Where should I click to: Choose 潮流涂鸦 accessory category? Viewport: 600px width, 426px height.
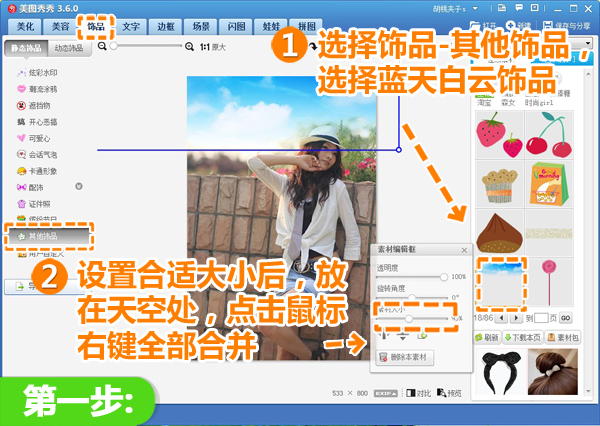click(38, 89)
